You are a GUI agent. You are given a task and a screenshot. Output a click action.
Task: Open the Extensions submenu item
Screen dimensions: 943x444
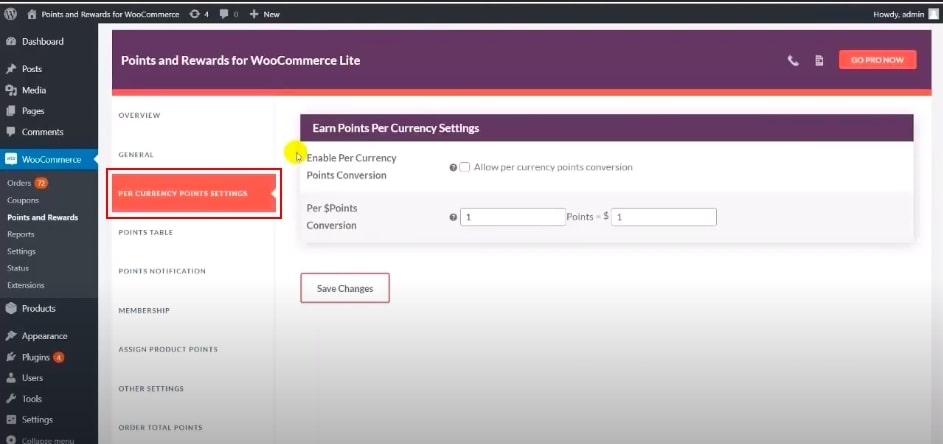click(26, 285)
